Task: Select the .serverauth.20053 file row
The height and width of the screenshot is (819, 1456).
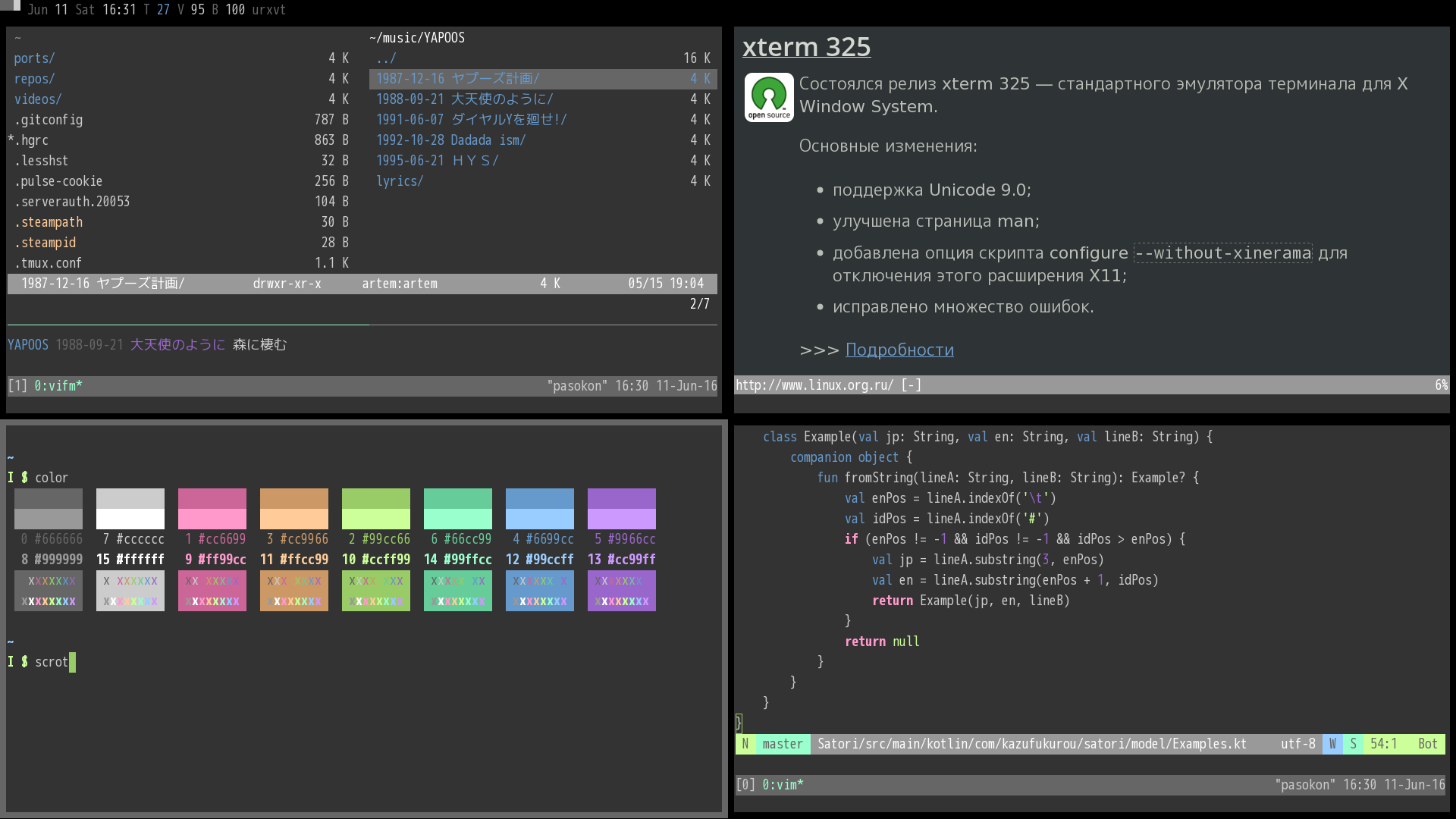Action: [181, 202]
